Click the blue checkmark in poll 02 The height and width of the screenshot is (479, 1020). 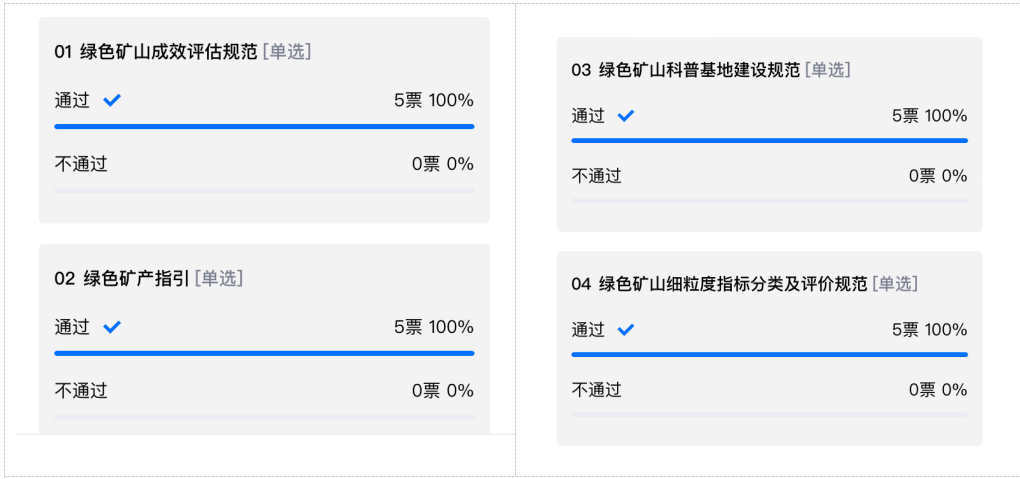[112, 327]
